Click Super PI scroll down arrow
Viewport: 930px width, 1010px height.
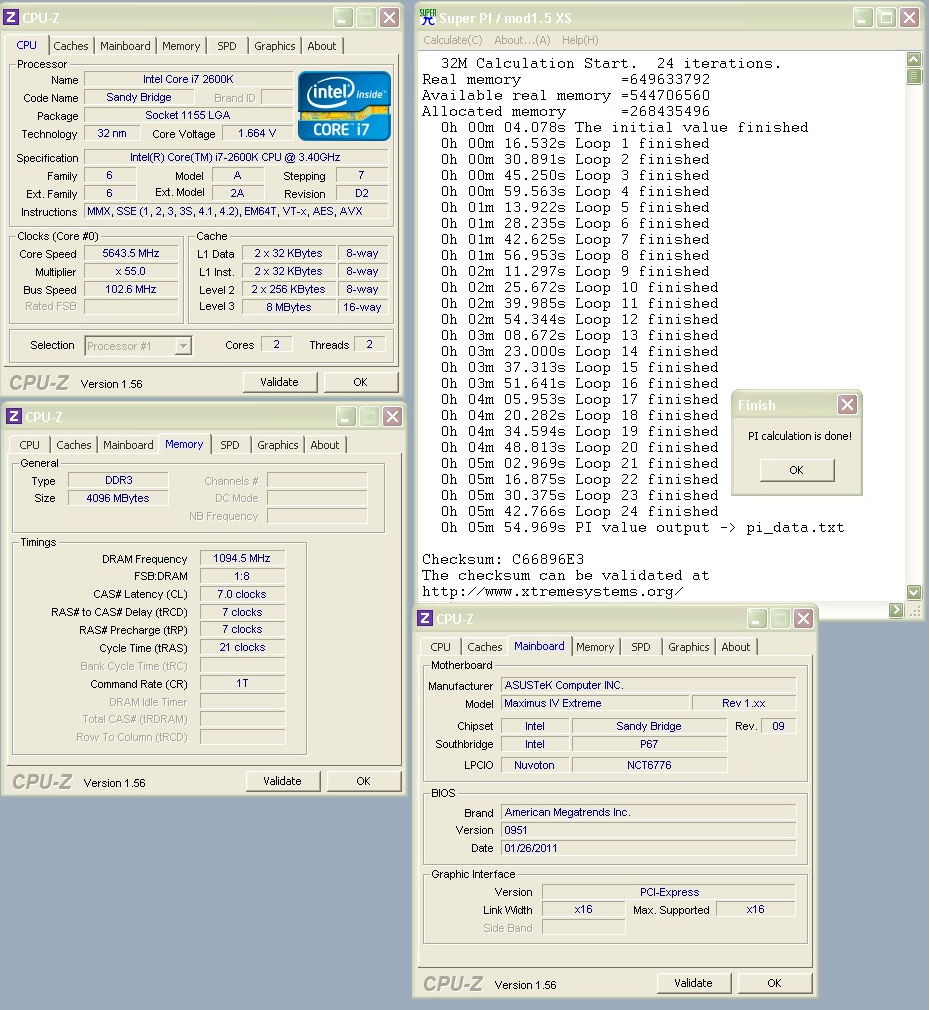[913, 591]
